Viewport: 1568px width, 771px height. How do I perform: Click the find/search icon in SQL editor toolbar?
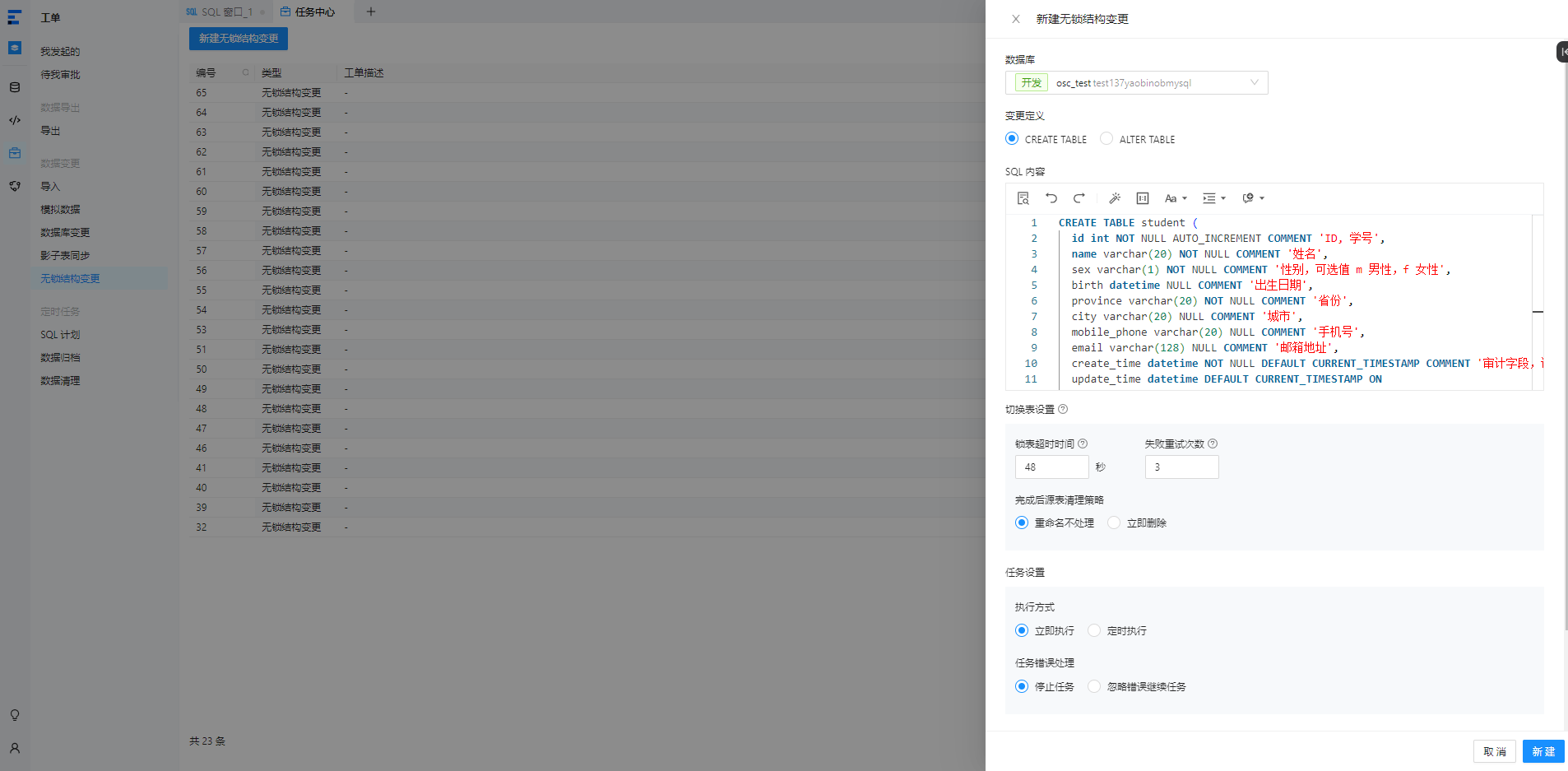click(x=1023, y=198)
